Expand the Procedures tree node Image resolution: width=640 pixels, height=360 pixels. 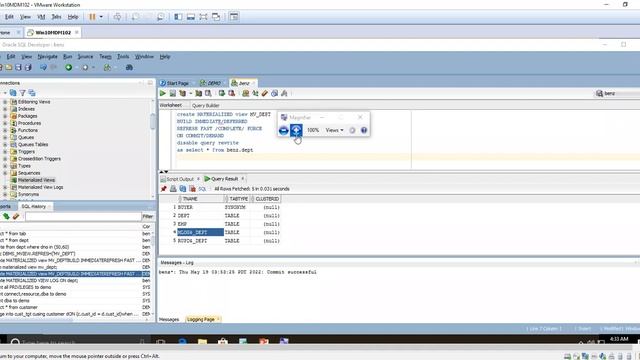click(x=5, y=123)
